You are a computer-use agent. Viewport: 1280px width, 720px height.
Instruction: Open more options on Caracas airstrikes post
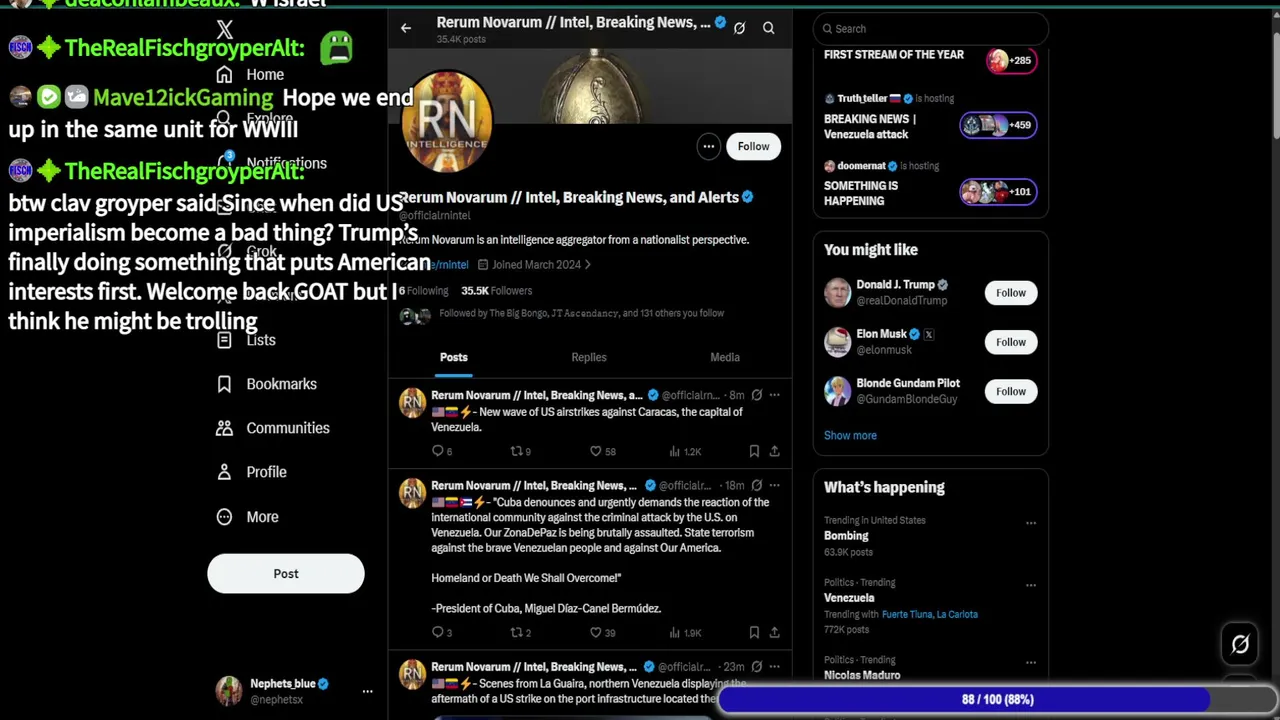coord(774,395)
